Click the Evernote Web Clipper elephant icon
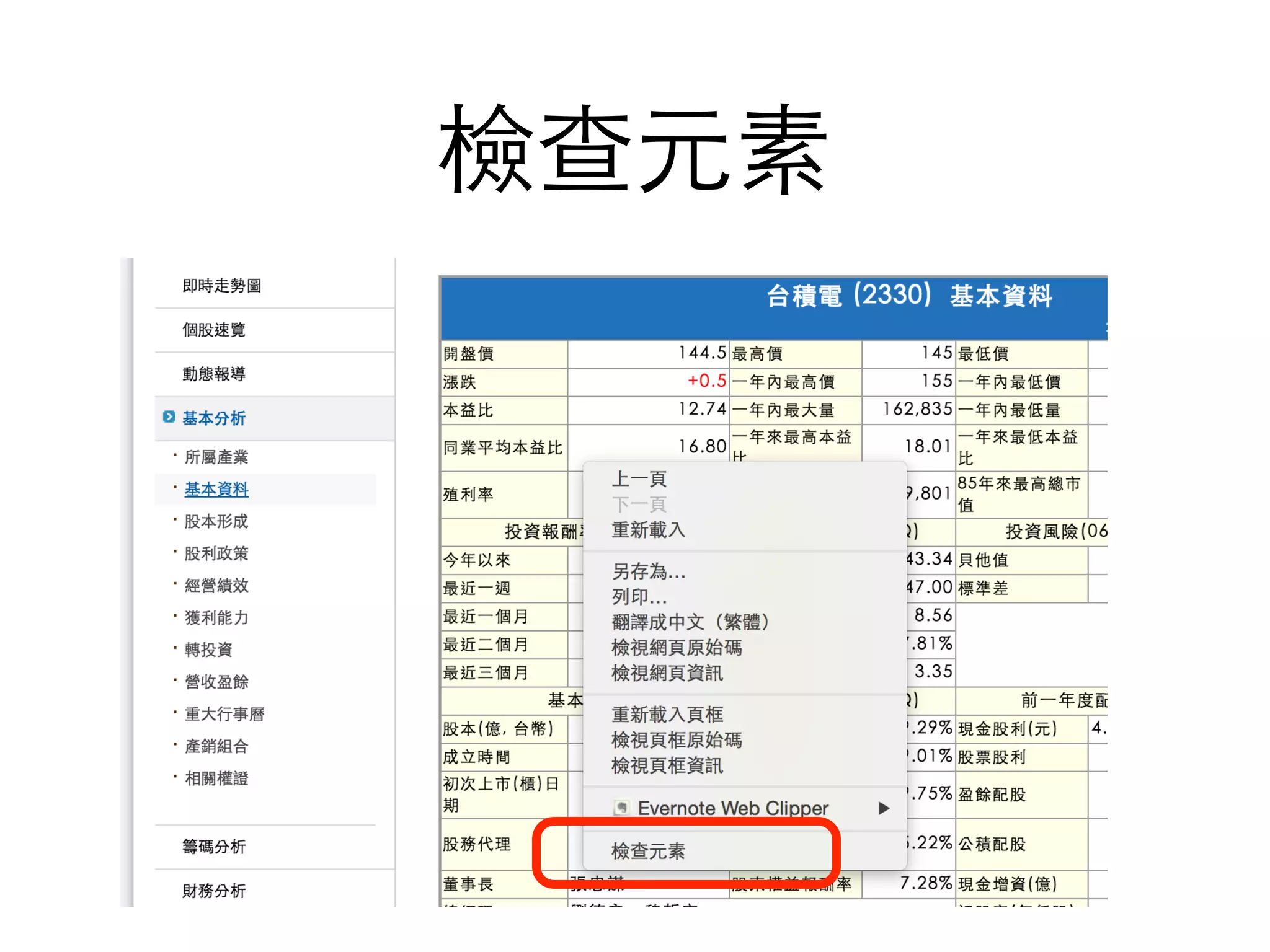Screen dimensions: 1270x952 [x=621, y=808]
